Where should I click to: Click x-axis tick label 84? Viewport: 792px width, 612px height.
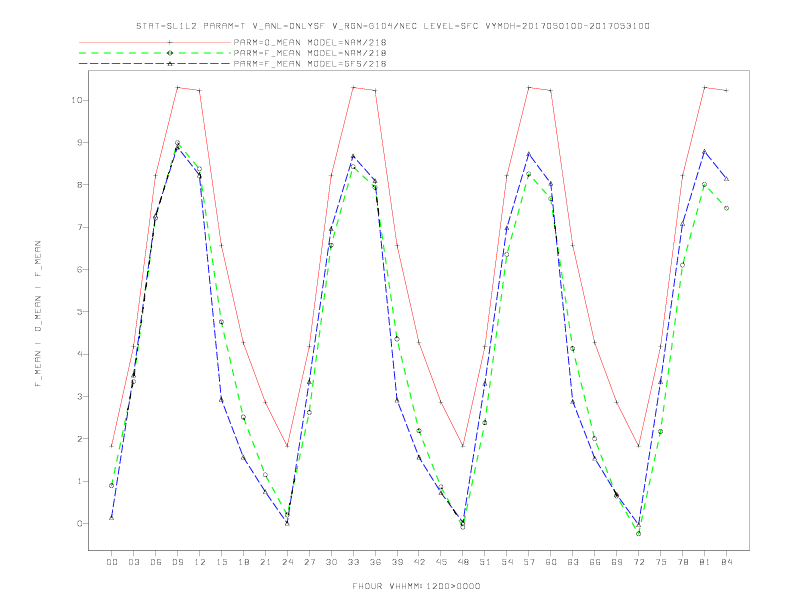[726, 562]
